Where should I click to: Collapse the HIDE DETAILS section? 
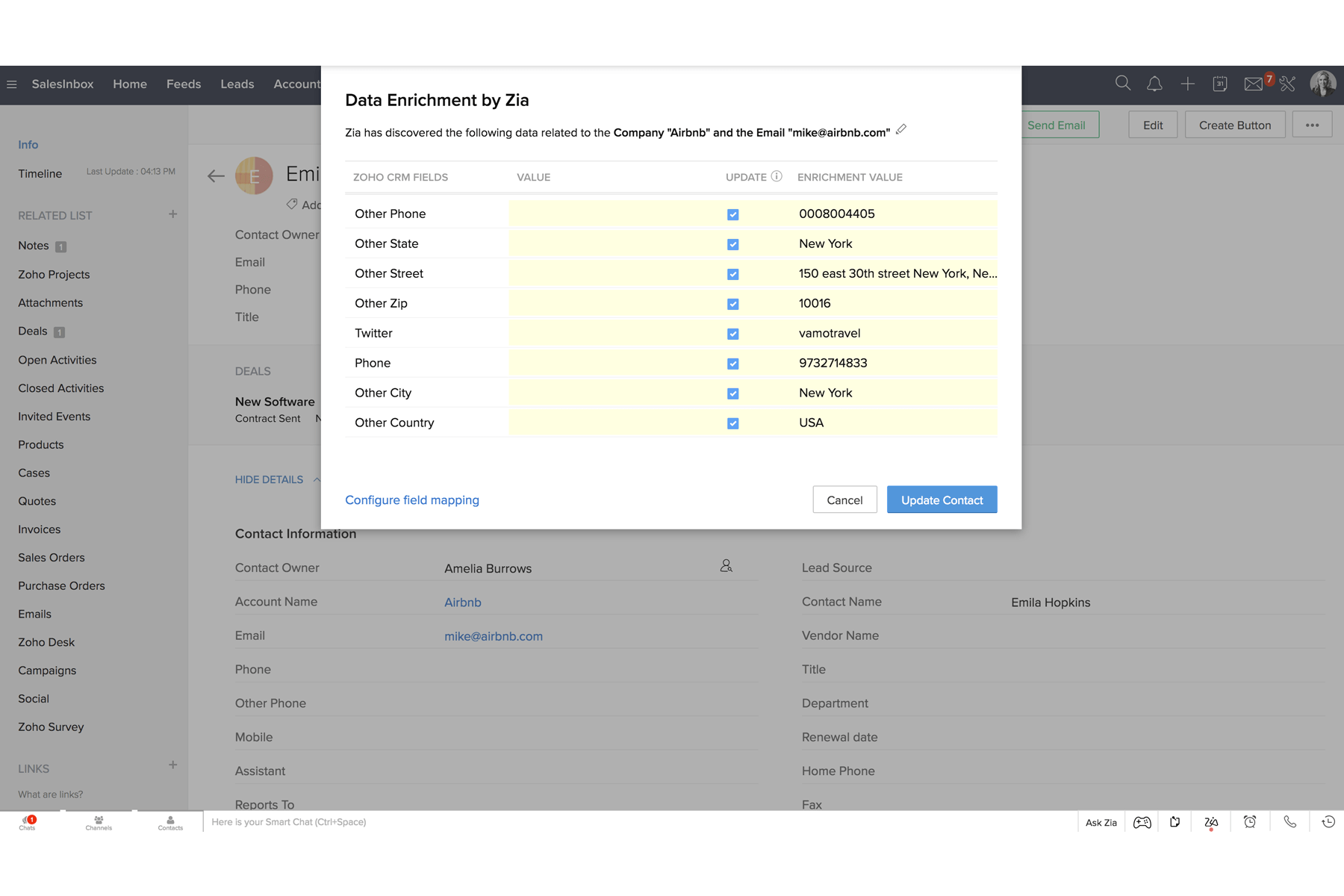(x=277, y=479)
